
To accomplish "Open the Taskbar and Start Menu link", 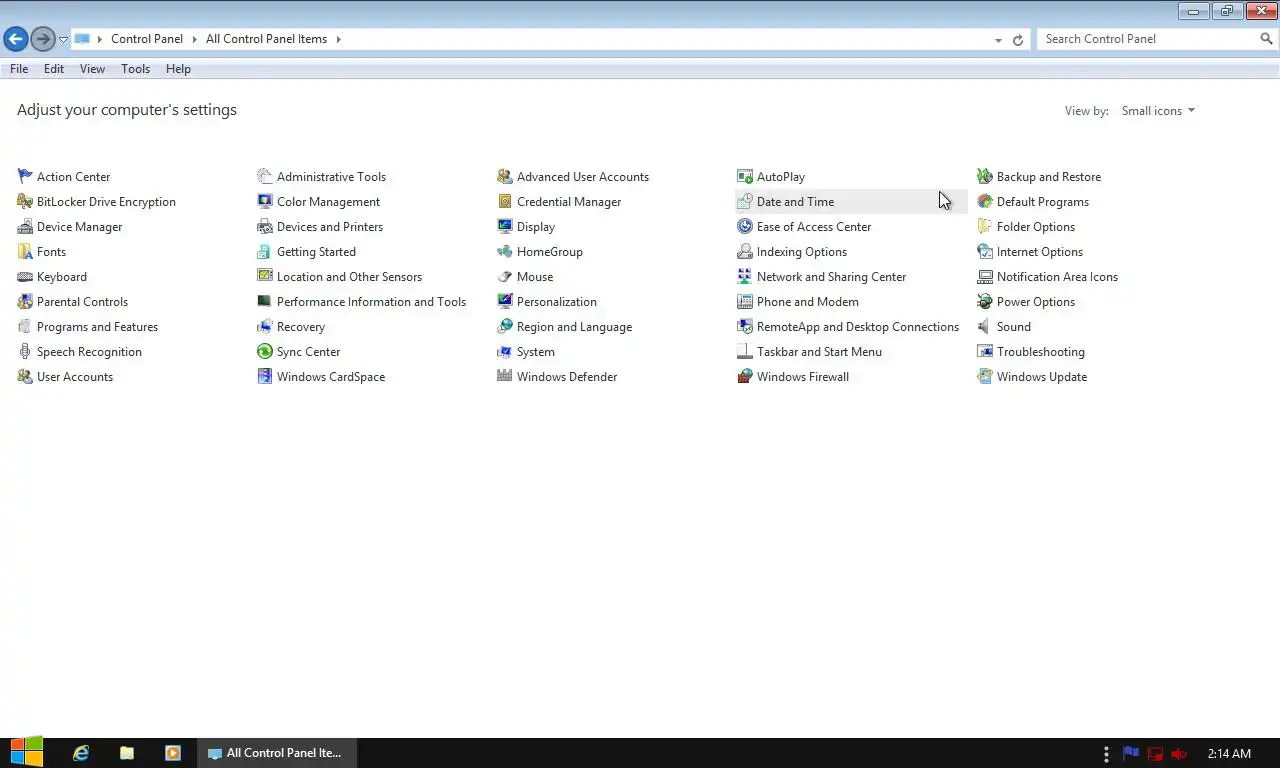I will pos(819,352).
